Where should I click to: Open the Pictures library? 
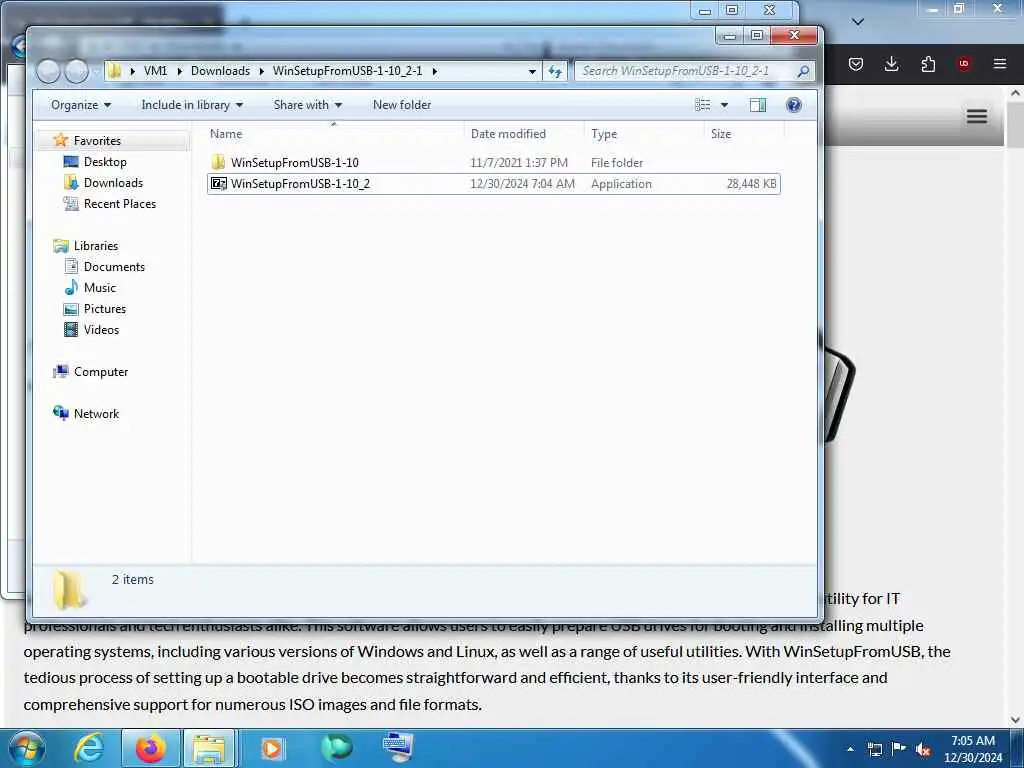click(104, 309)
